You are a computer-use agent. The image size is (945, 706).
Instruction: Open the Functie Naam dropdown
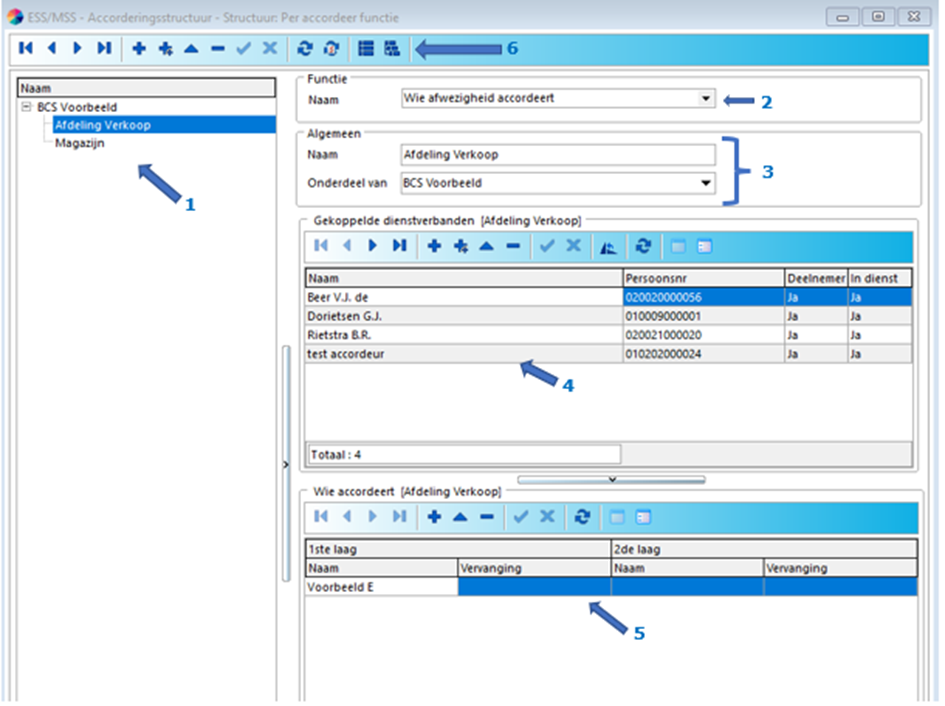(705, 99)
